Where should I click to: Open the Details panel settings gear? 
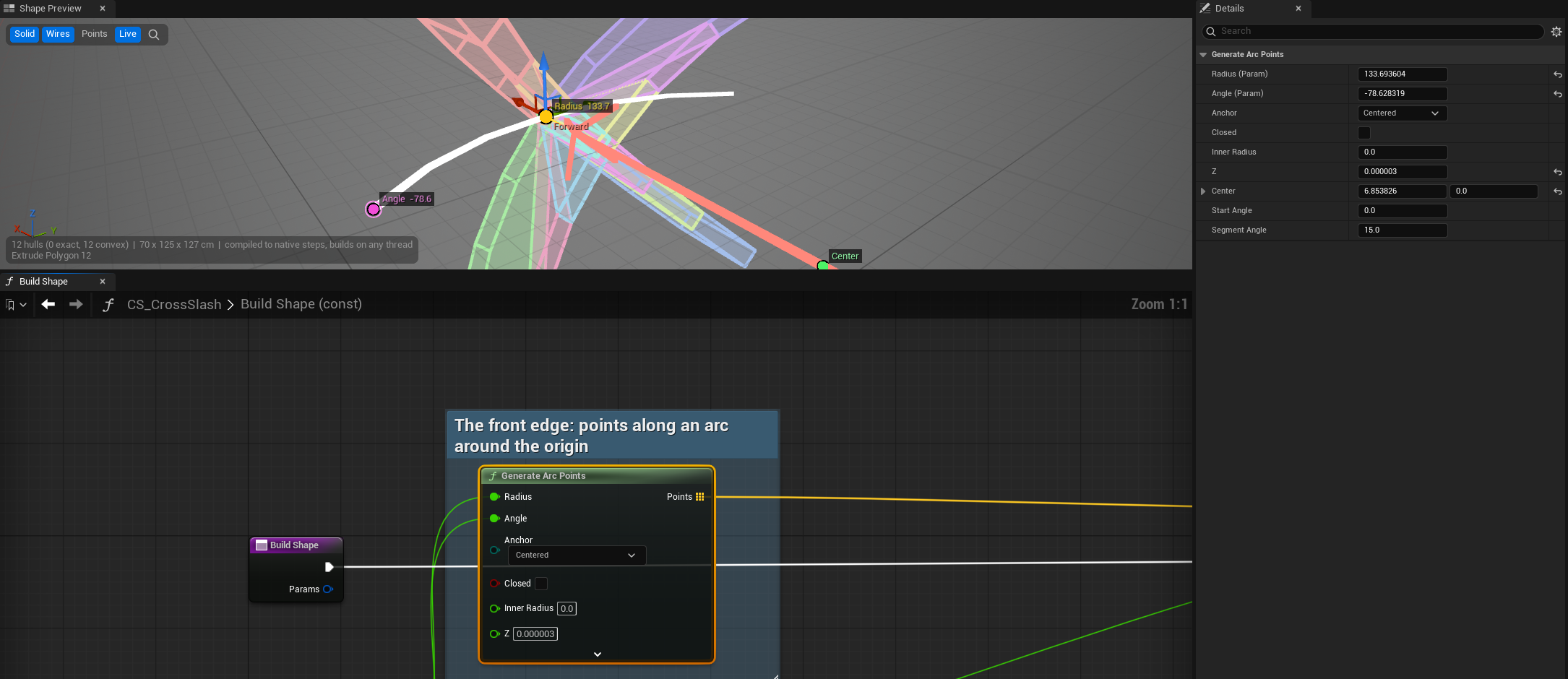1556,32
